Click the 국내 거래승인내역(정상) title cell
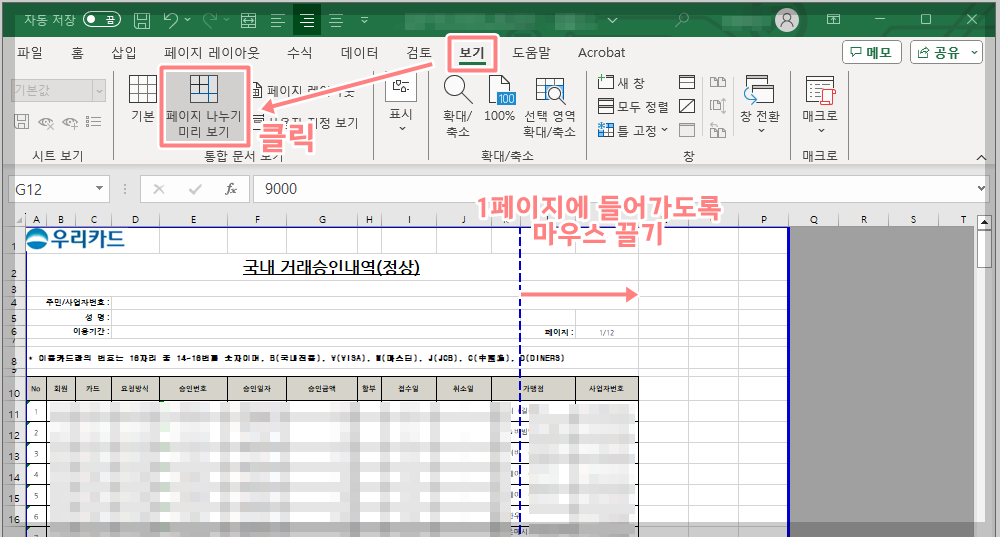Screen dimensions: 1000x537 [331, 267]
